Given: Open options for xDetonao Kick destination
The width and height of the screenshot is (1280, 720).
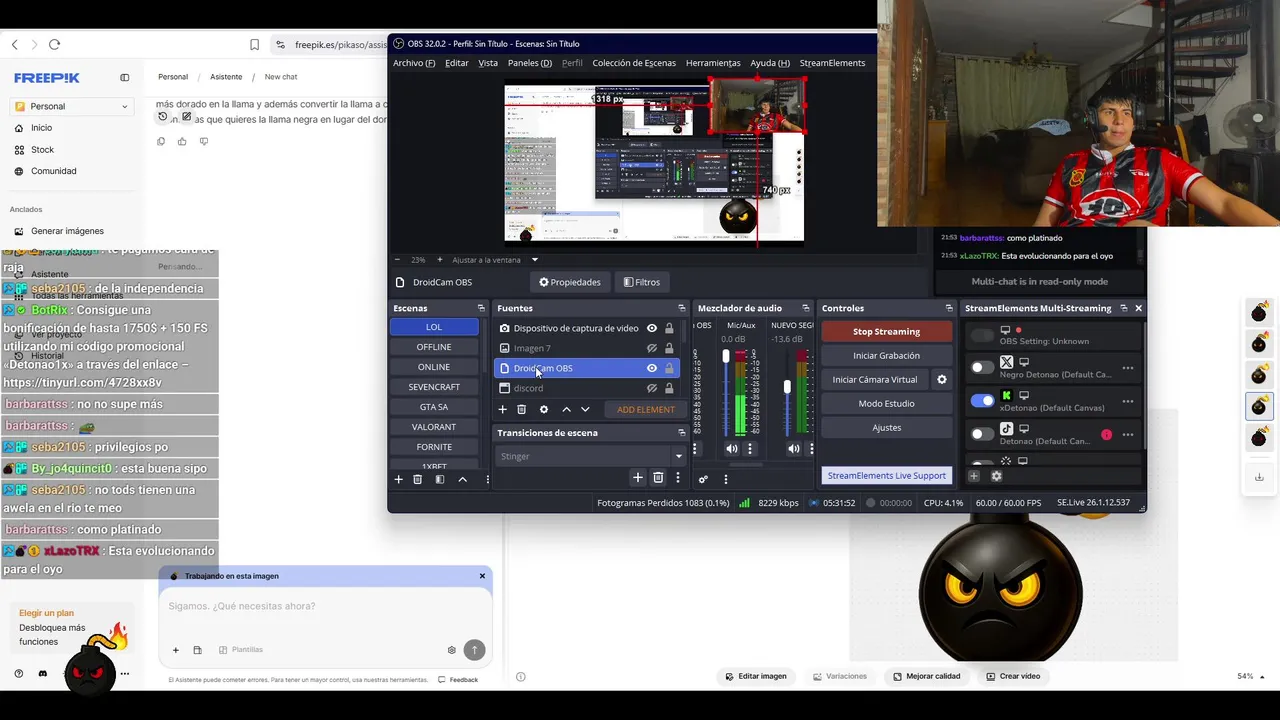Looking at the screenshot, I should point(1128,401).
